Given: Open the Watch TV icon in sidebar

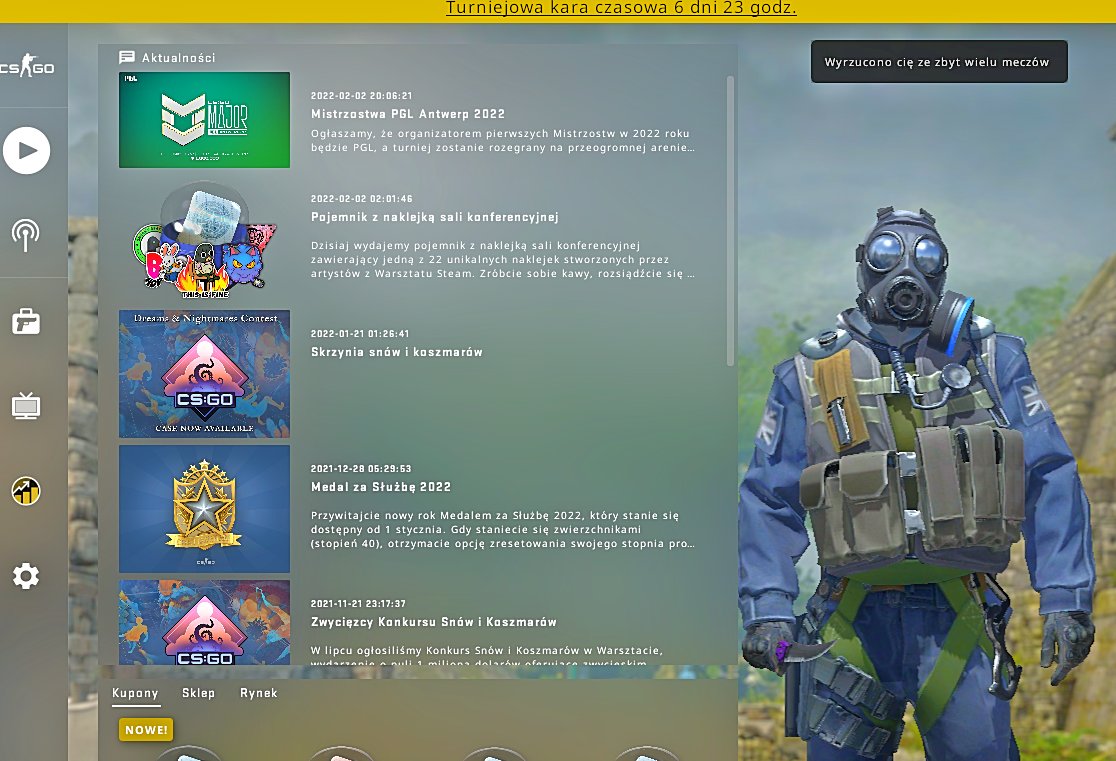Looking at the screenshot, I should (26, 406).
